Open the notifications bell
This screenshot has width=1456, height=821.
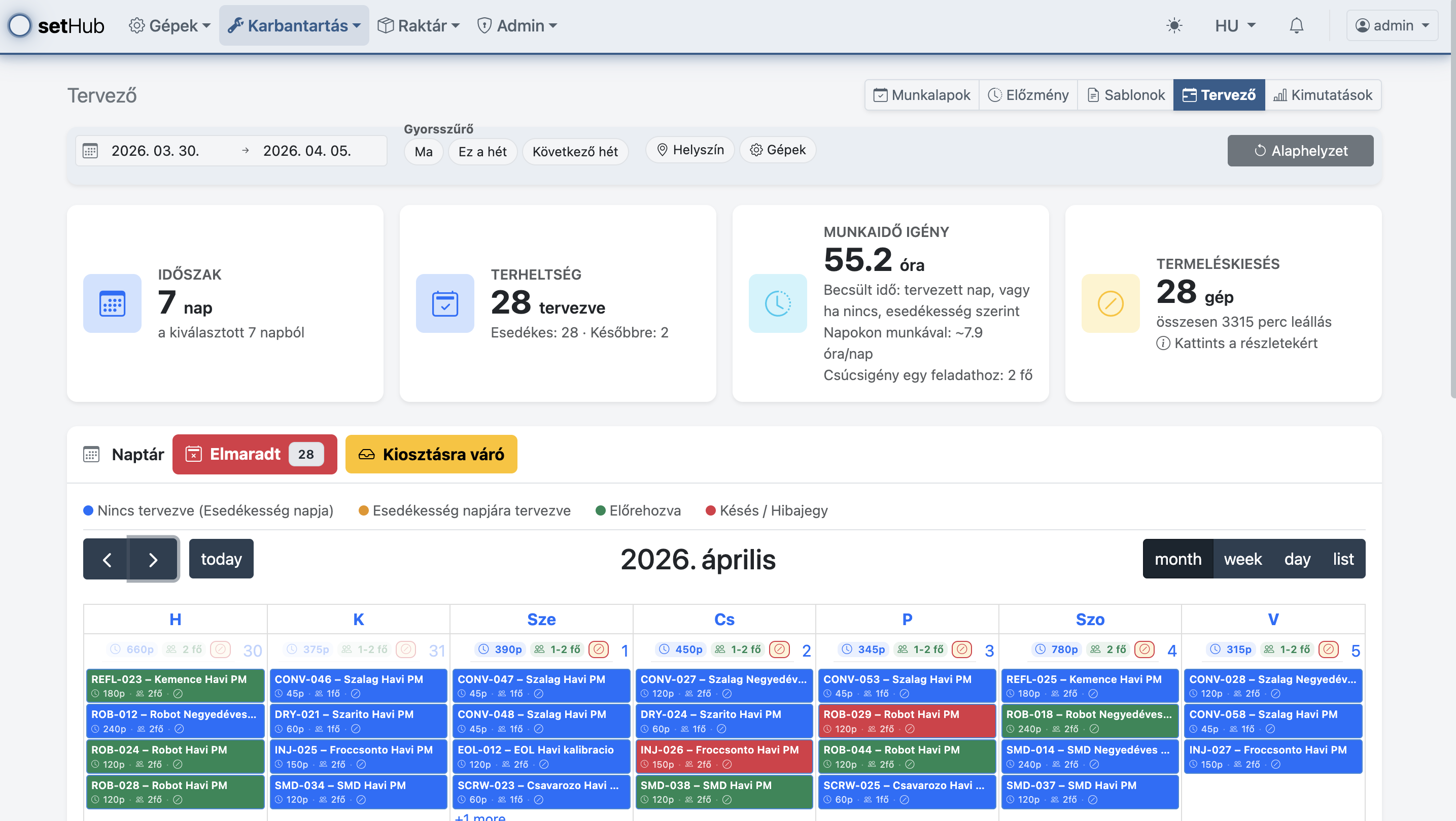1296,25
